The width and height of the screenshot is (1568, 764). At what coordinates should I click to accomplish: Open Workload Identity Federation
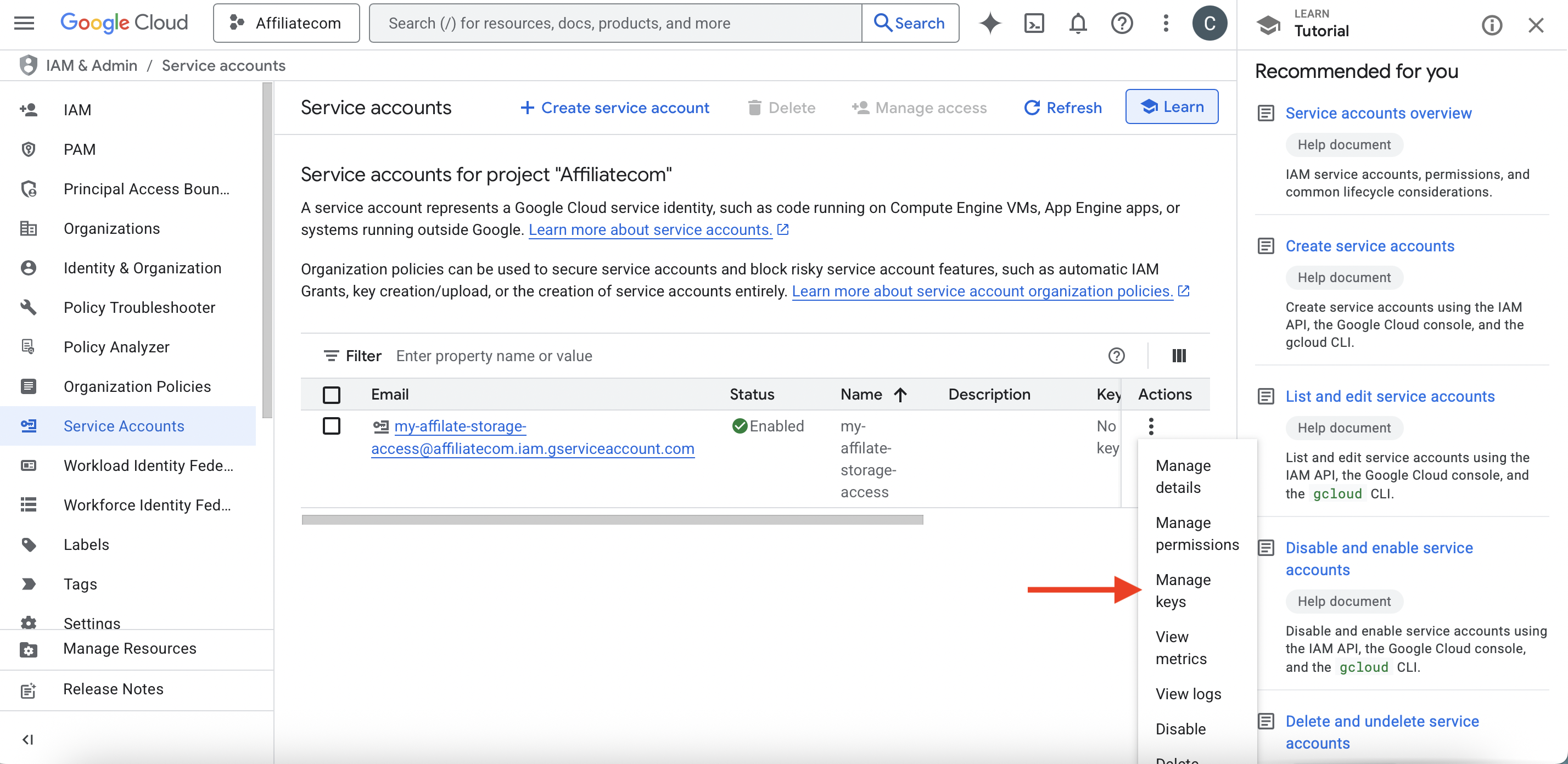coord(128,465)
